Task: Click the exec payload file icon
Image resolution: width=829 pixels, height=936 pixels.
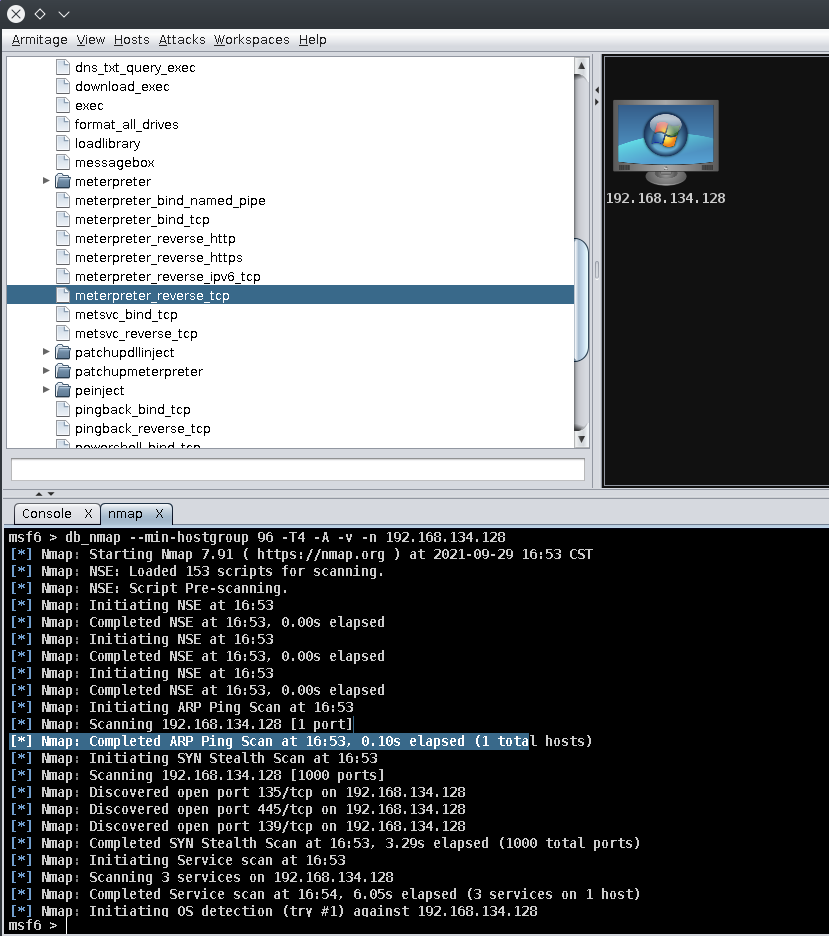Action: tap(63, 106)
